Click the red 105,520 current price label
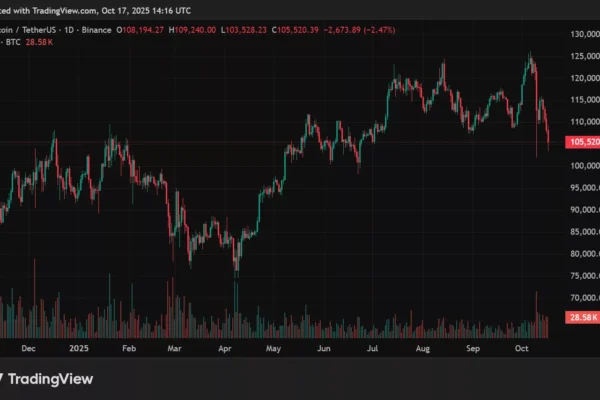This screenshot has width=600, height=400. [582, 142]
